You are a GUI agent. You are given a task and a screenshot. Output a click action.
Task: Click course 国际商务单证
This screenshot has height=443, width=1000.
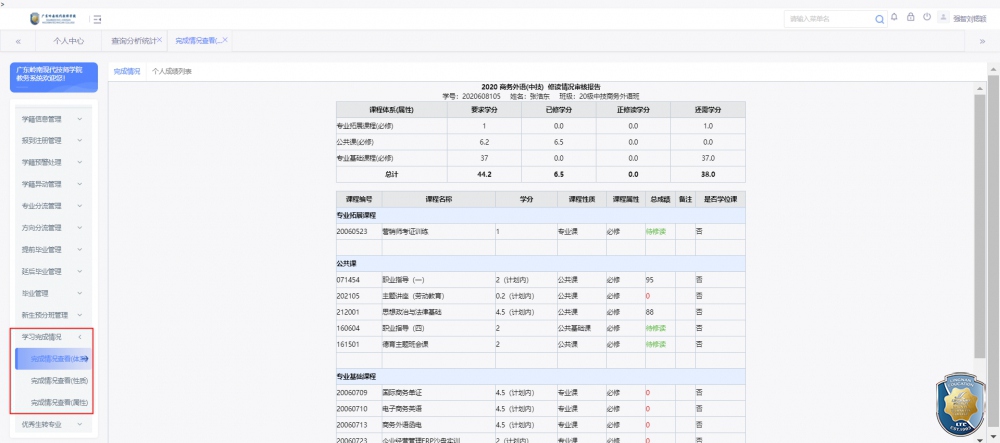click(x=402, y=392)
